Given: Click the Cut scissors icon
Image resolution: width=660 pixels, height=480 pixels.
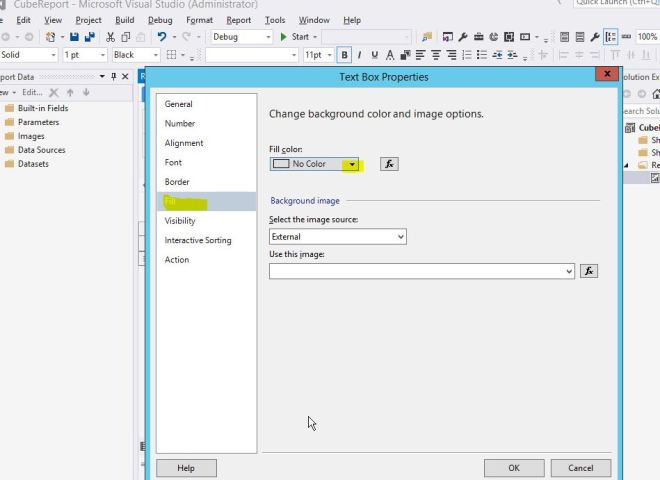Looking at the screenshot, I should click(110, 37).
